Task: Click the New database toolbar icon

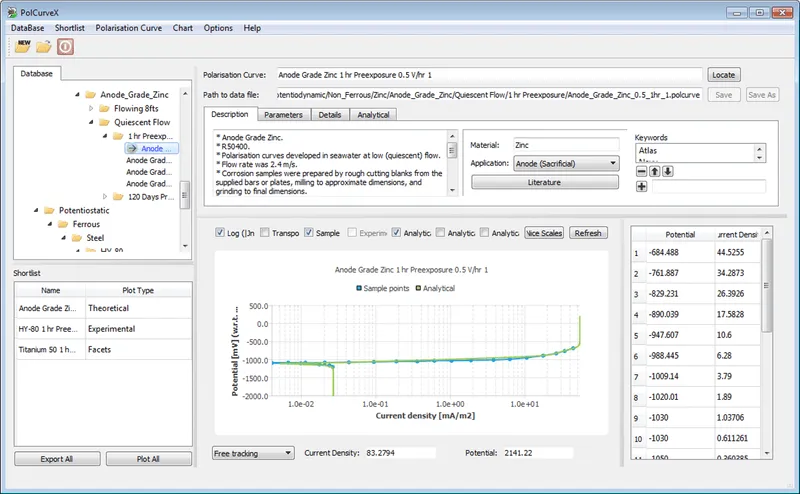Action: (x=22, y=46)
